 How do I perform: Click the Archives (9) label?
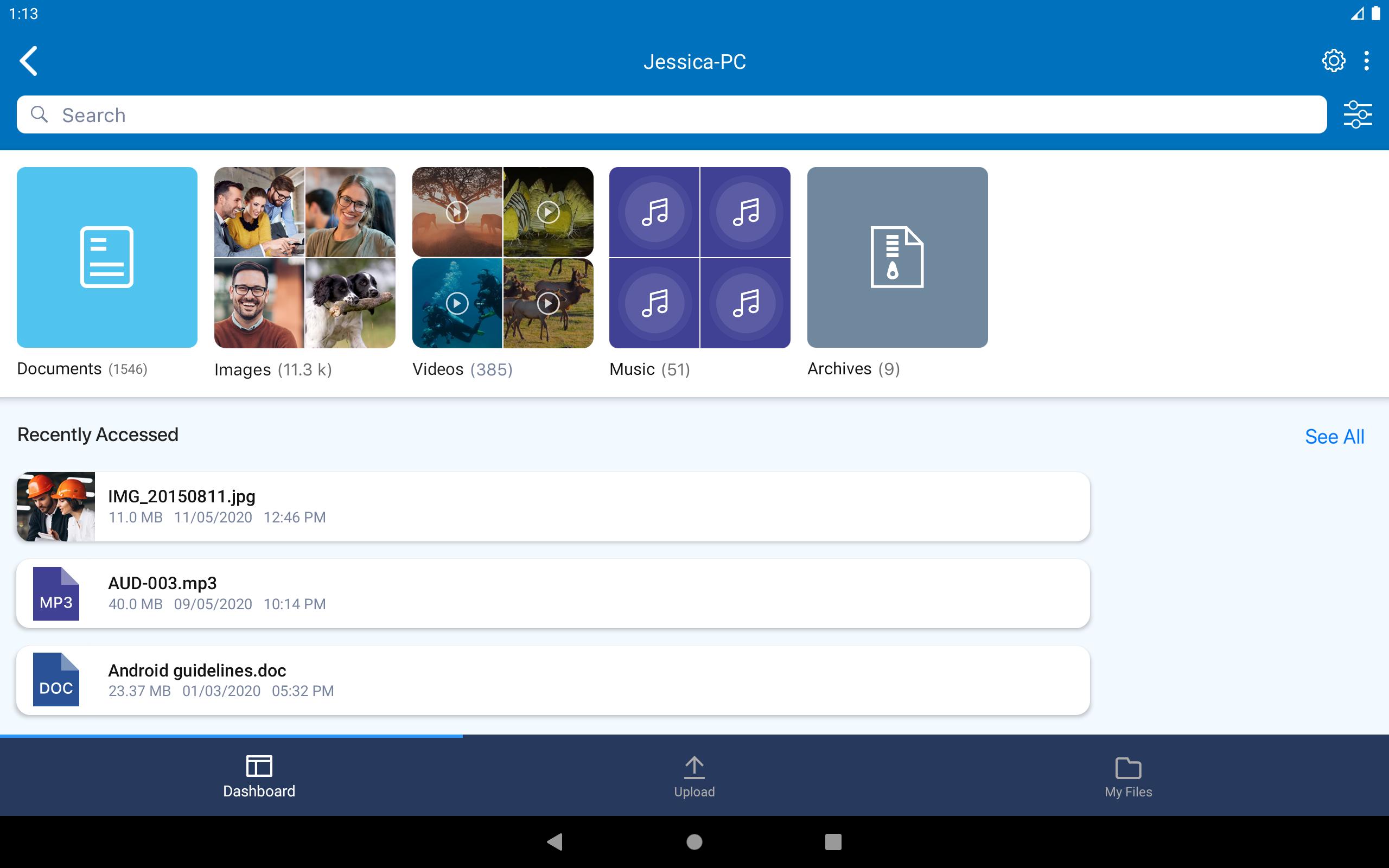(853, 368)
